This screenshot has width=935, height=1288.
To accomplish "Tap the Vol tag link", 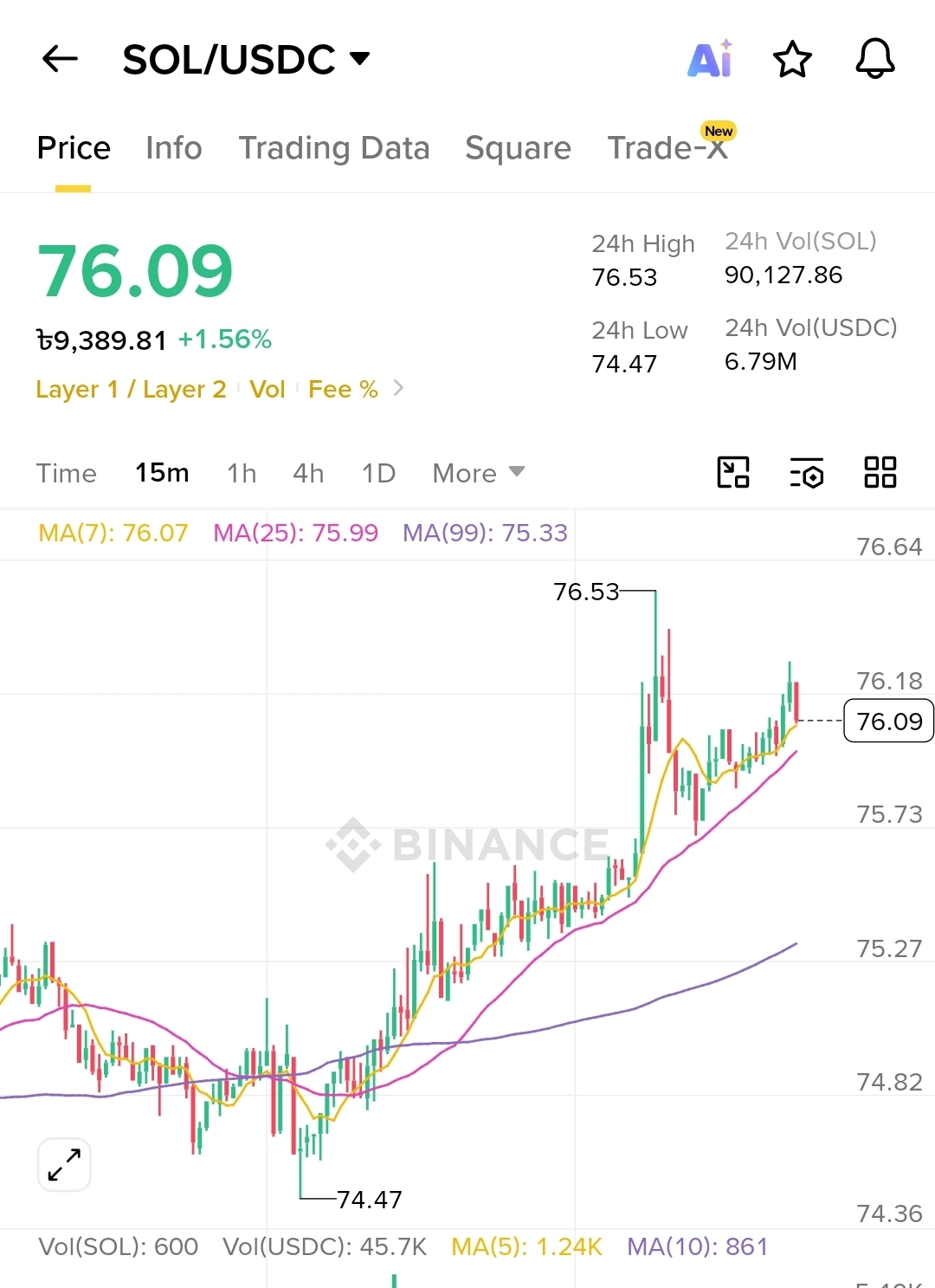I will pos(268,389).
